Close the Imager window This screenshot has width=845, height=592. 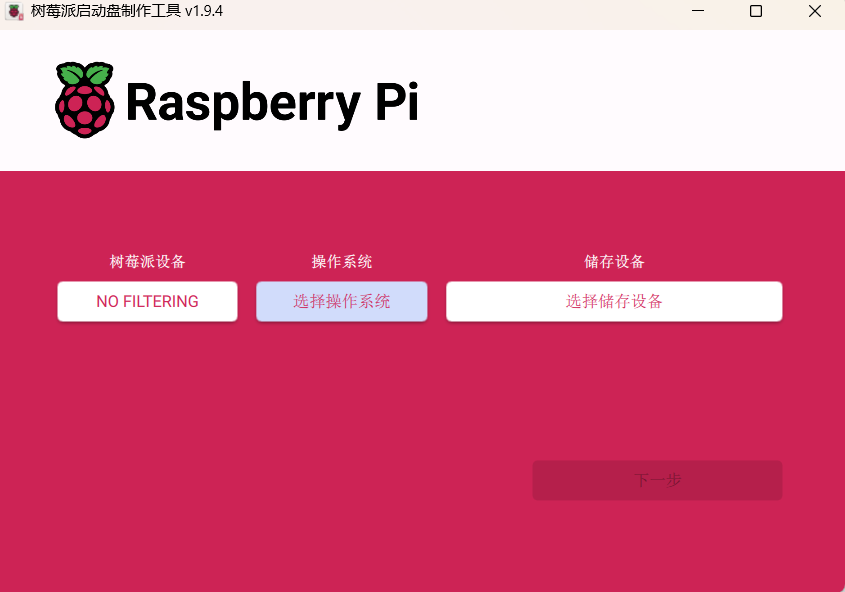815,11
